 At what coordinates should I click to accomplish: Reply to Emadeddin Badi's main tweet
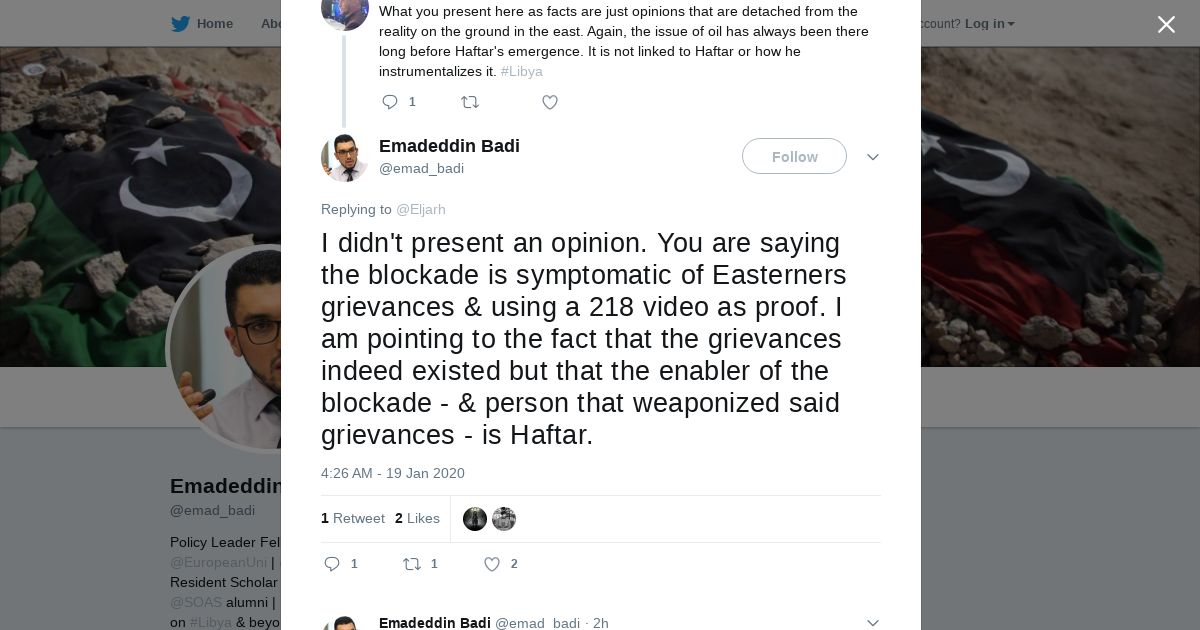(333, 564)
